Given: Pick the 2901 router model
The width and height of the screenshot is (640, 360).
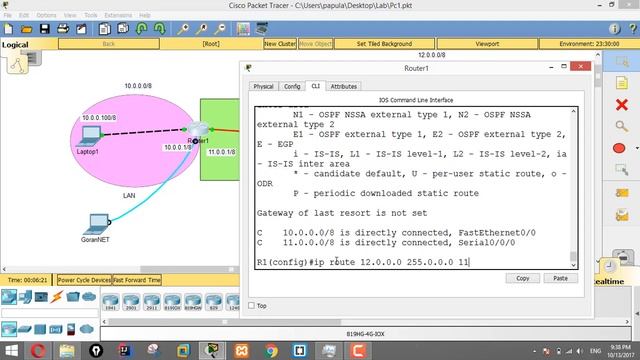Looking at the screenshot, I should click(131, 302).
